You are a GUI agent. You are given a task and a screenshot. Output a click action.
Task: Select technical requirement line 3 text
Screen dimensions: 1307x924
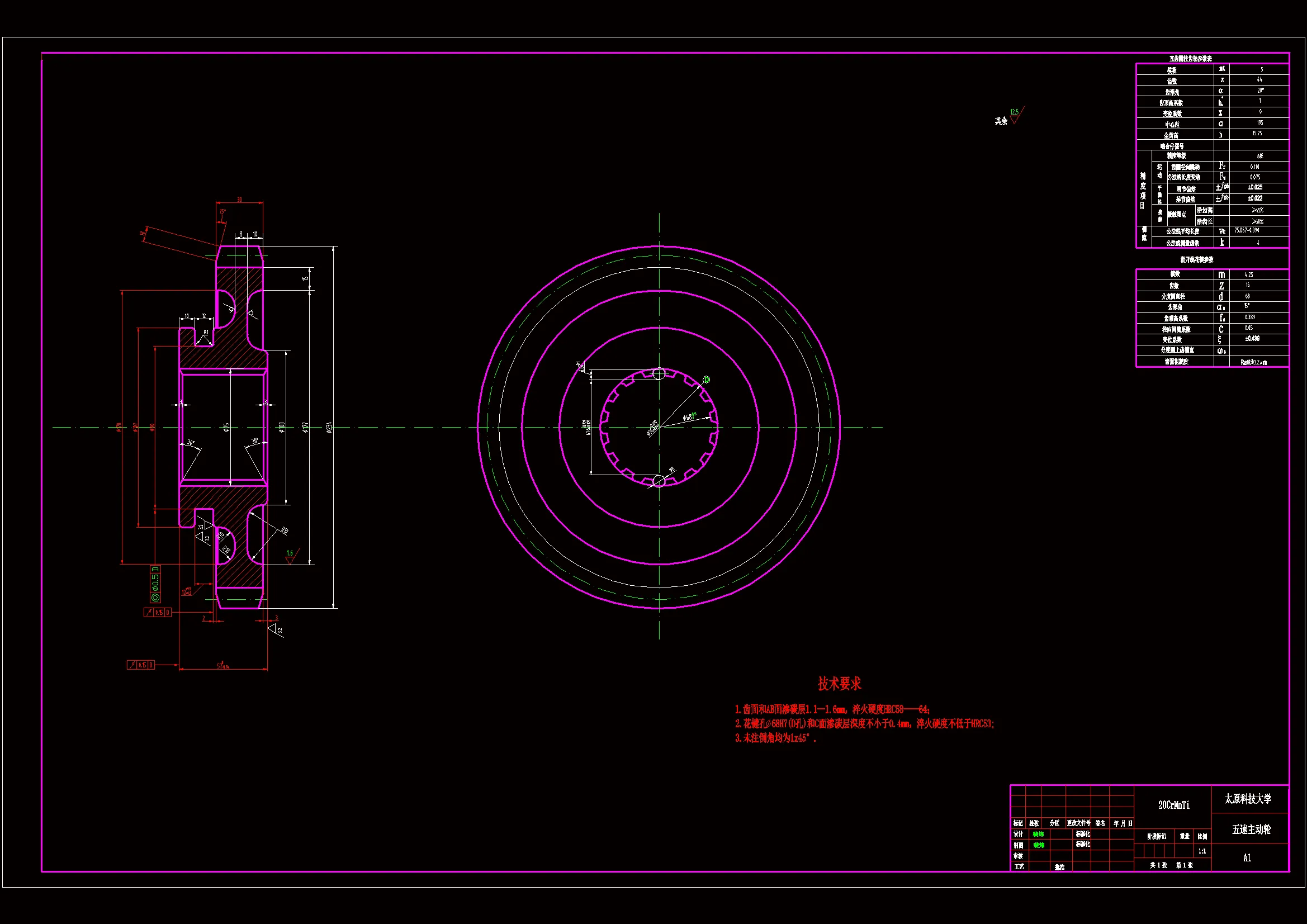click(775, 738)
